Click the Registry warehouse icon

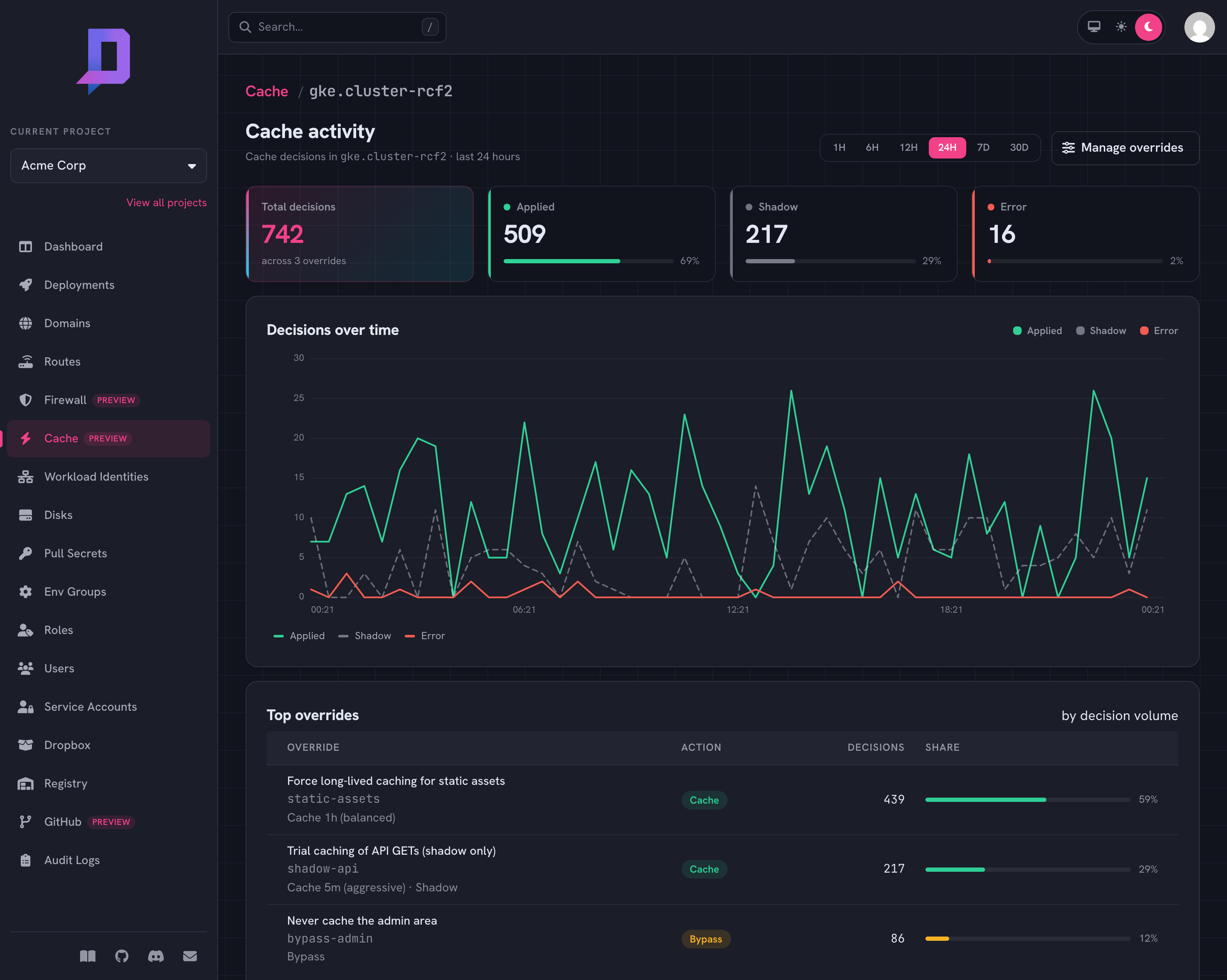tap(26, 784)
